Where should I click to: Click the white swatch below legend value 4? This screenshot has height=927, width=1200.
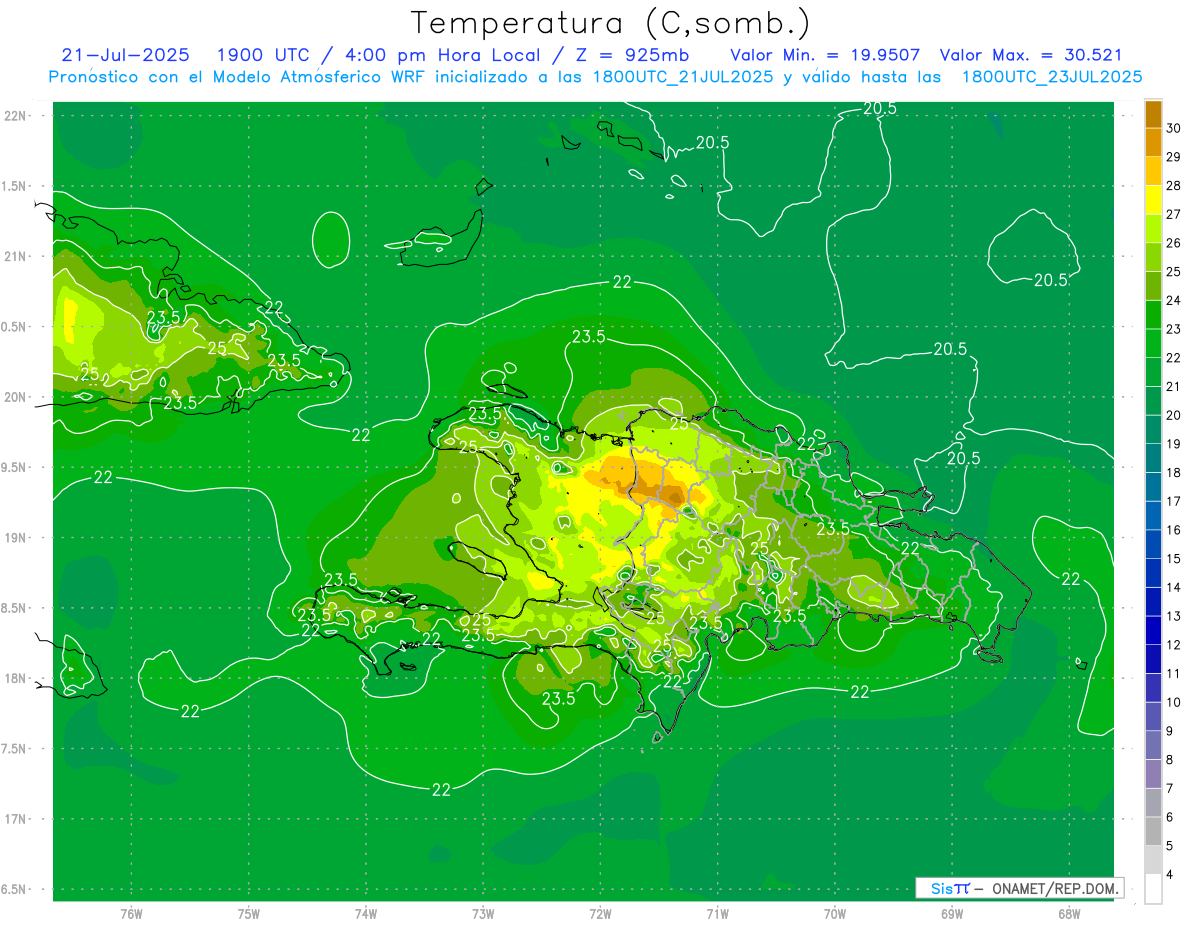(1153, 890)
